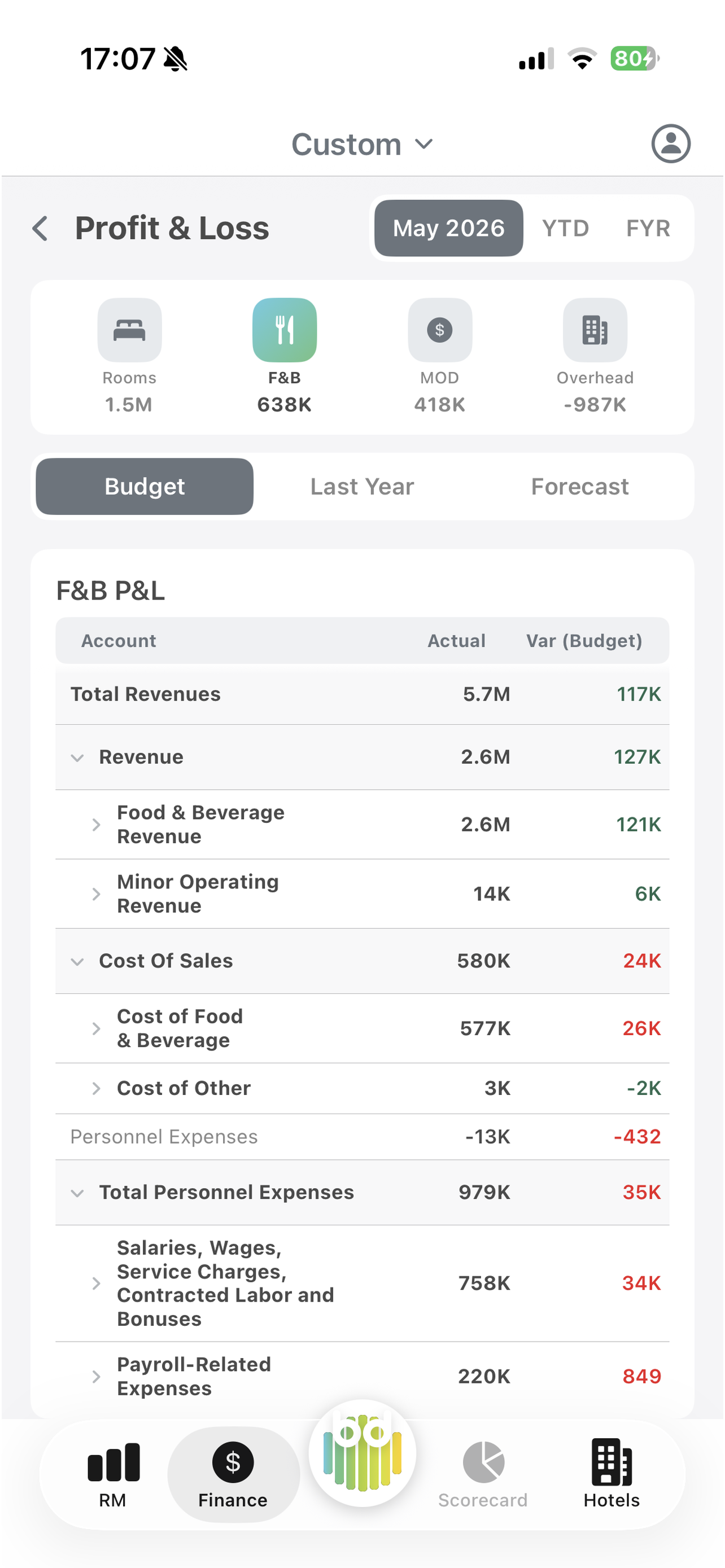Select the Rooms bed icon
The image size is (725, 1568).
pos(129,330)
